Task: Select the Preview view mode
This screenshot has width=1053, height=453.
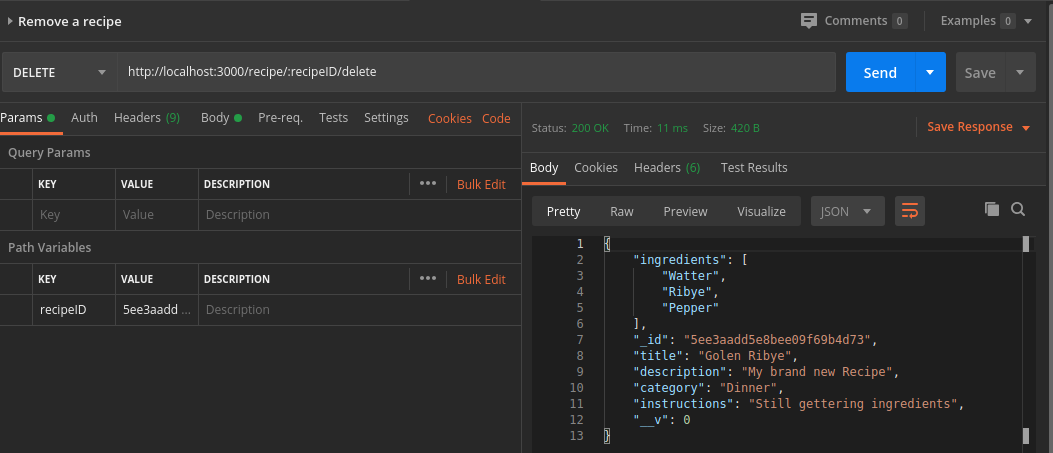Action: [685, 211]
